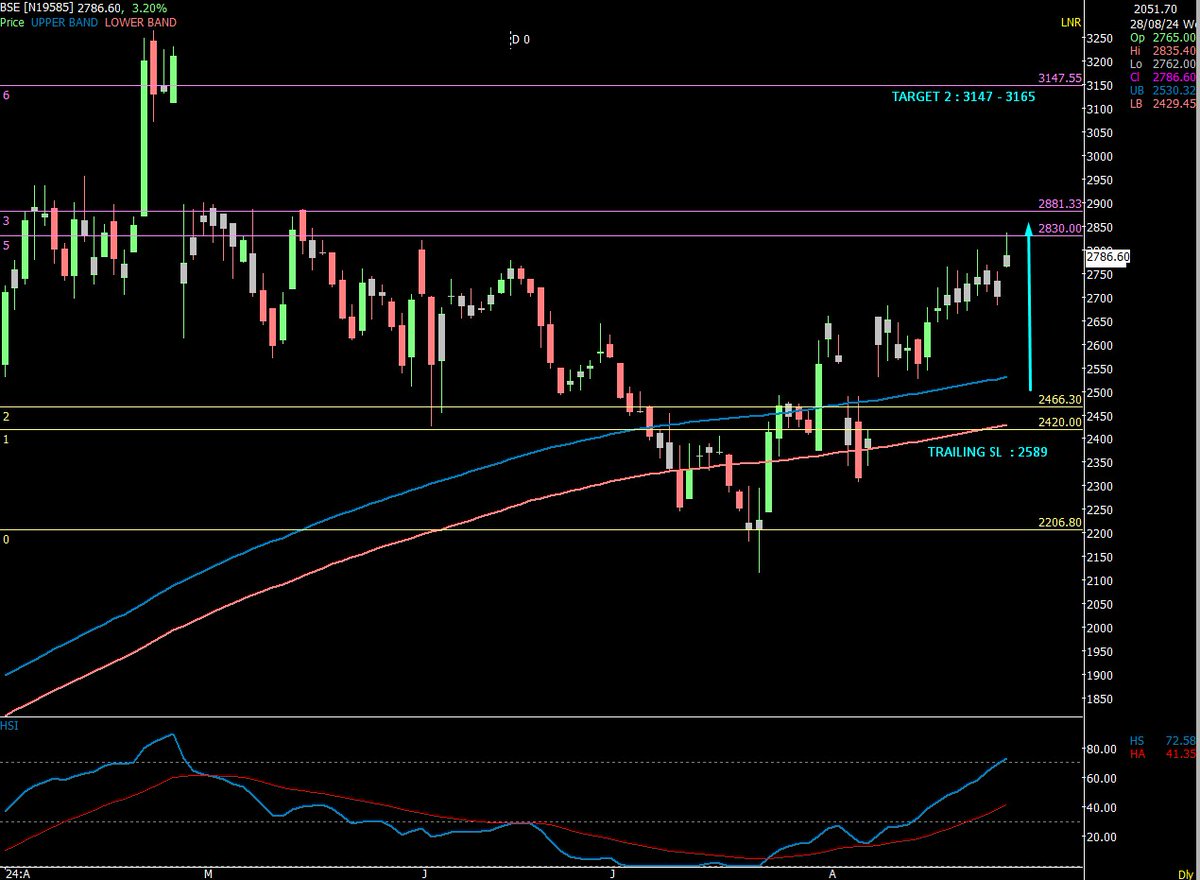1200x880 pixels.
Task: Click level marker 3 on left edge
Action: point(6,220)
